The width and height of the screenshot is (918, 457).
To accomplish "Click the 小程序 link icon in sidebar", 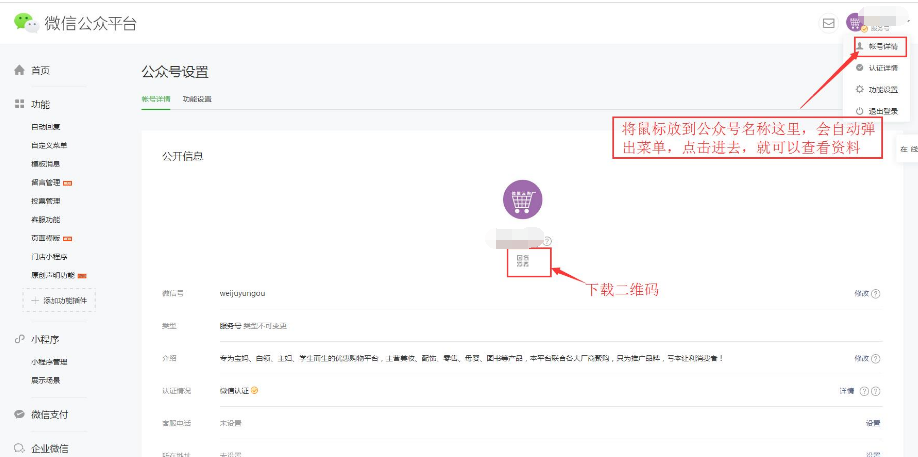I will (19, 339).
